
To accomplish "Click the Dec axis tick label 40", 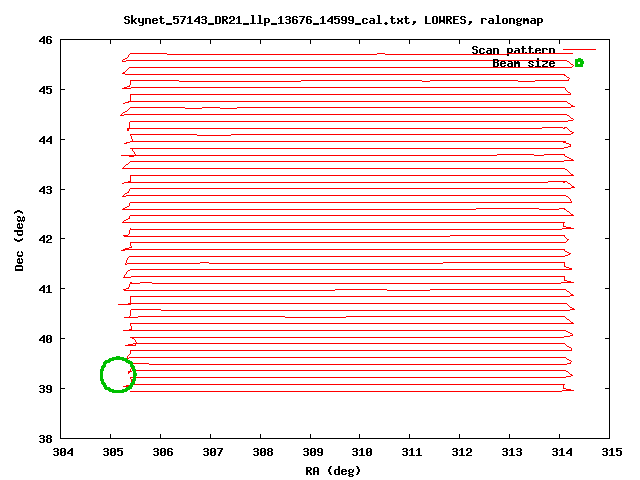I will 46,339.
